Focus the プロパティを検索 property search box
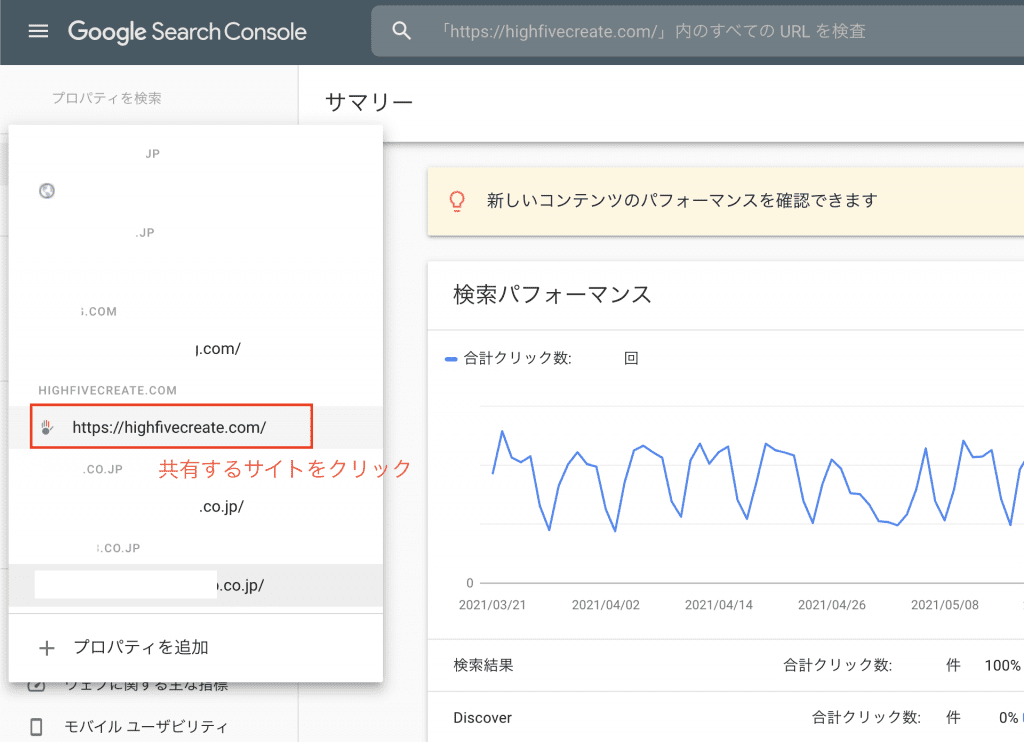Viewport: 1024px width, 742px height. 106,98
